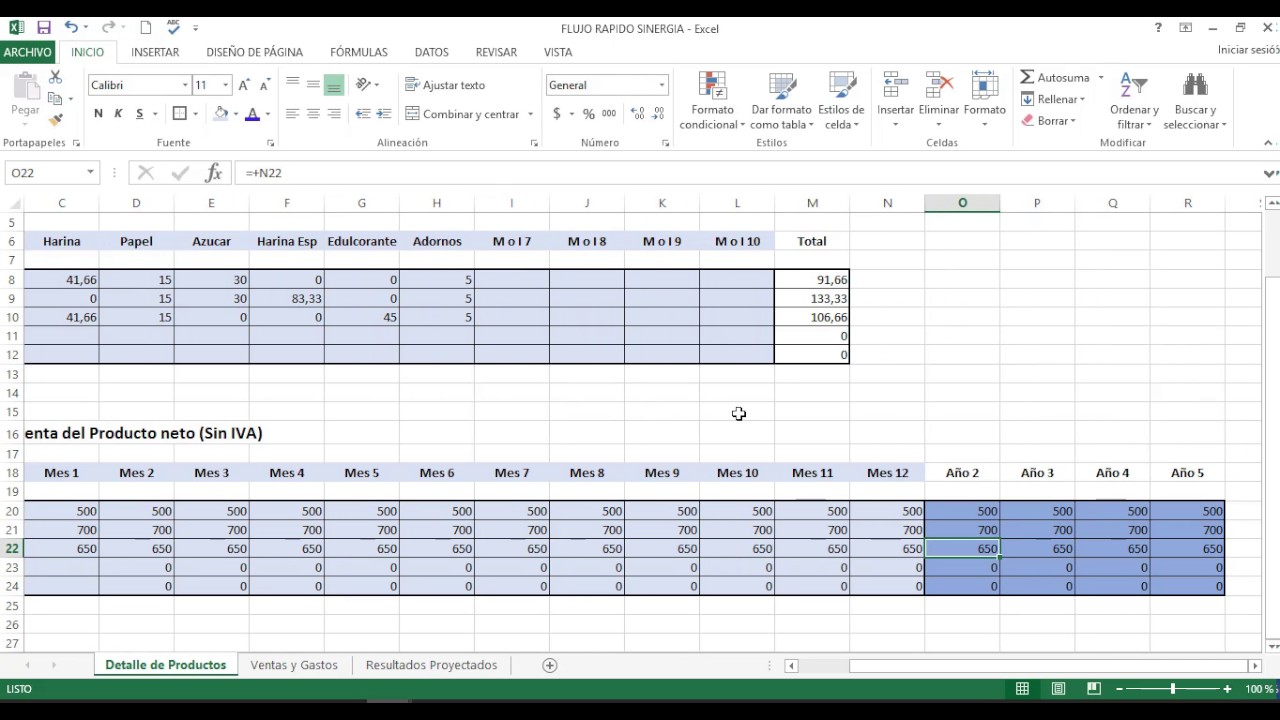Open the Calibri font name dropdown

185,85
